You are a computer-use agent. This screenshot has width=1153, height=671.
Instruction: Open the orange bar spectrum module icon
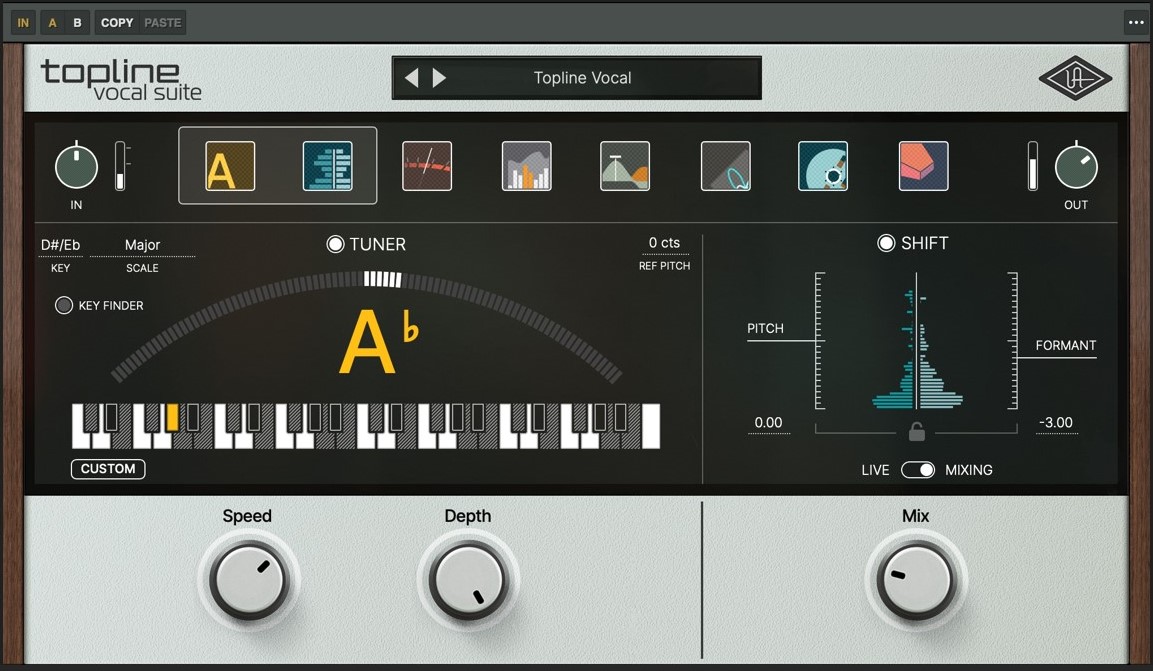526,166
